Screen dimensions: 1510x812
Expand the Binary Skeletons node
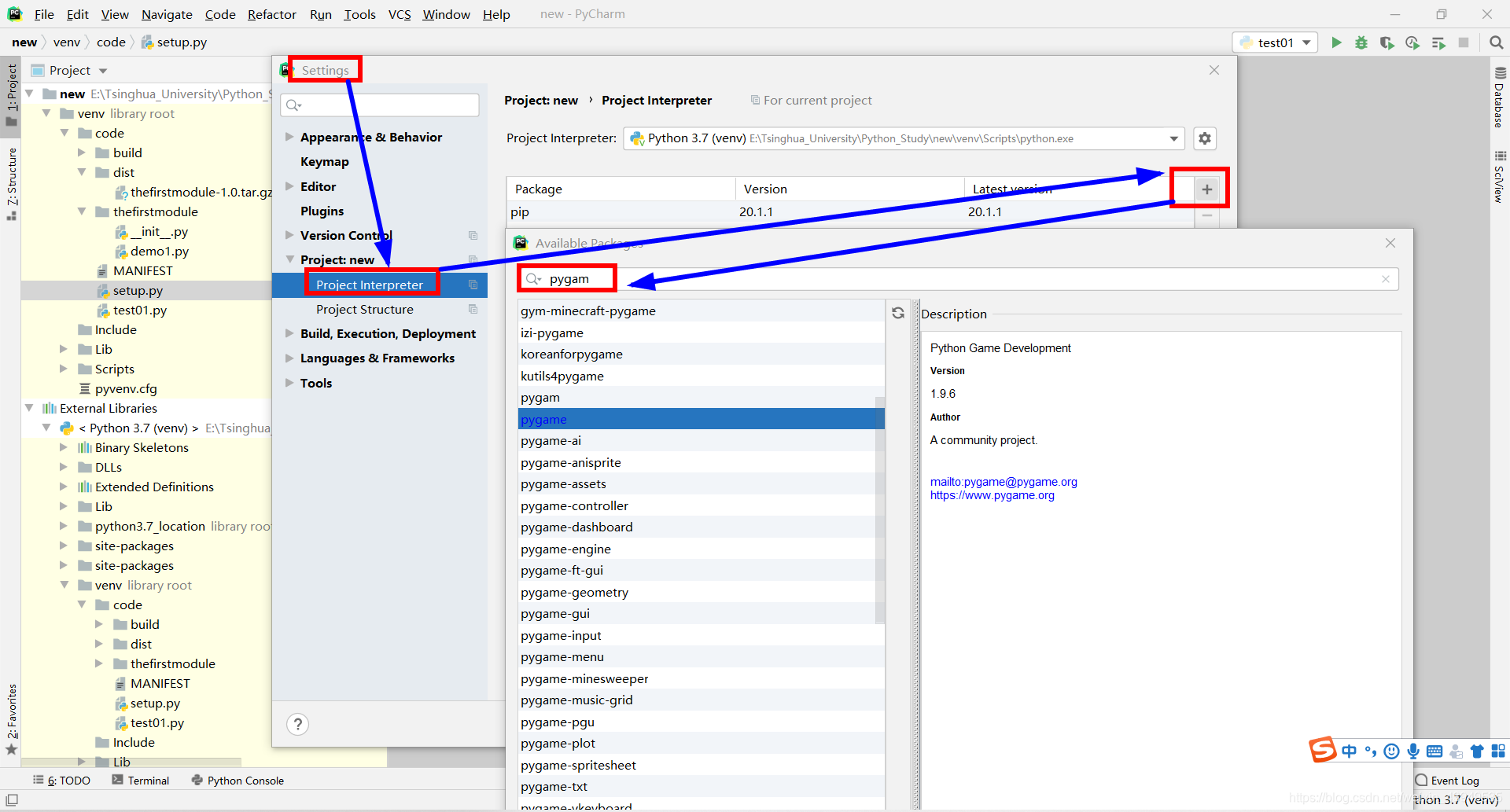click(64, 447)
